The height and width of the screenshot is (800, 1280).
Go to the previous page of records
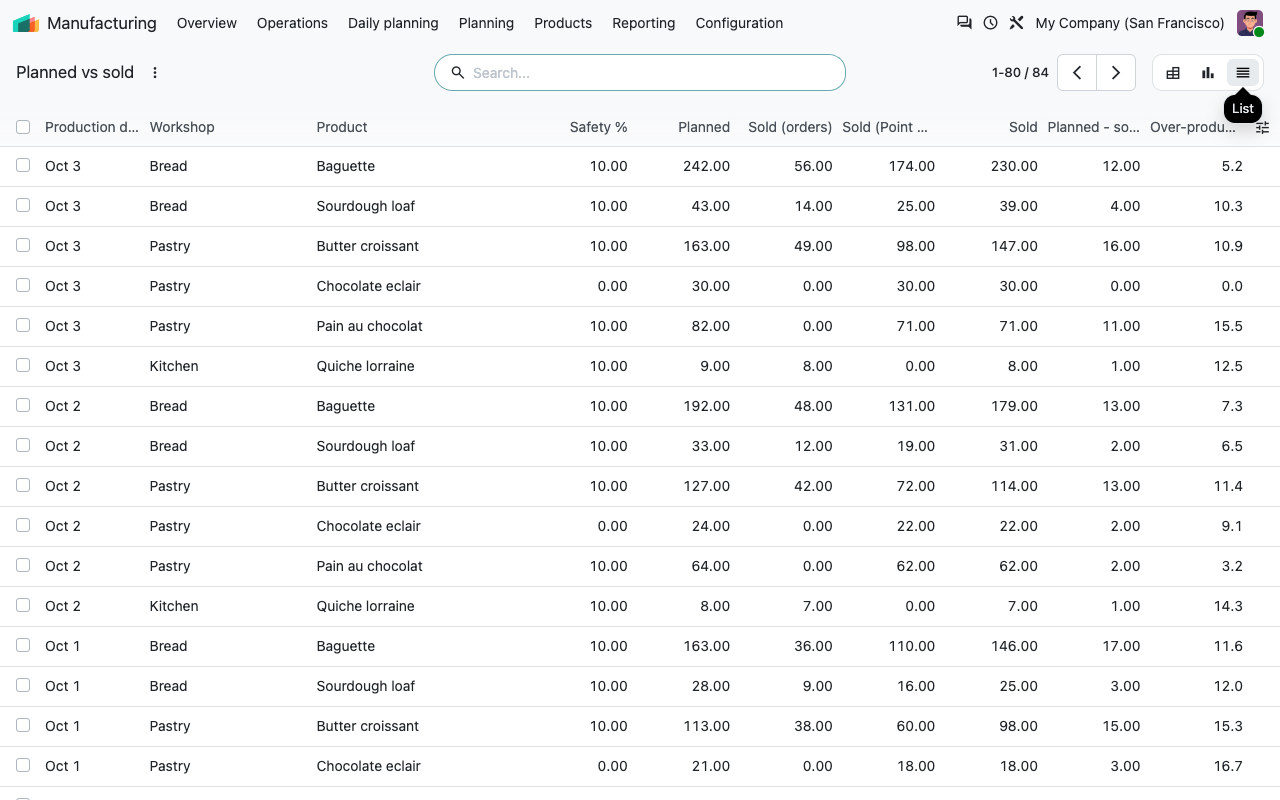[x=1077, y=73]
